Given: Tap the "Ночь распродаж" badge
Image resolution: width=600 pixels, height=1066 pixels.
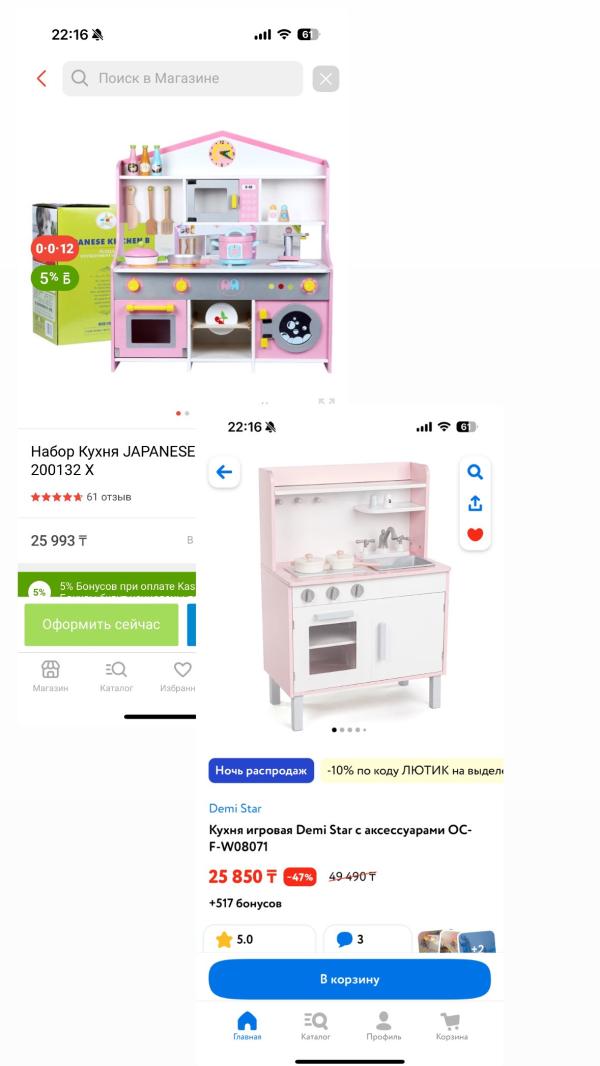Looking at the screenshot, I should click(261, 771).
